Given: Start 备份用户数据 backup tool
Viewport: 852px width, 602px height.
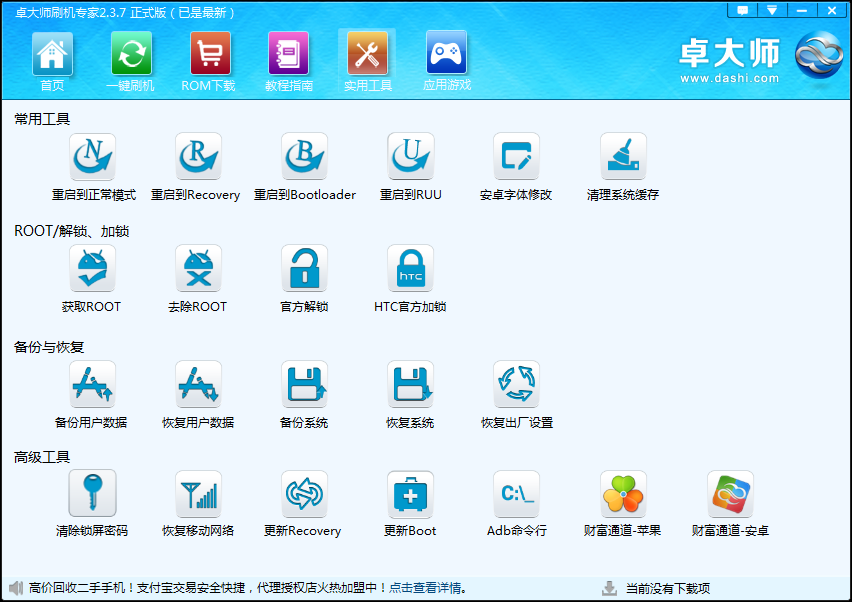Looking at the screenshot, I should pos(92,384).
